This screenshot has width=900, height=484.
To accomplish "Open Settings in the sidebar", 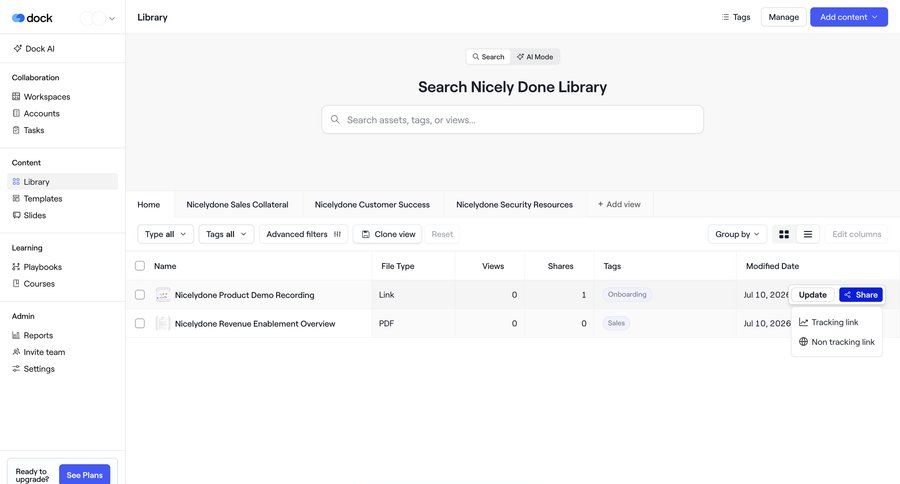I will point(34,368).
